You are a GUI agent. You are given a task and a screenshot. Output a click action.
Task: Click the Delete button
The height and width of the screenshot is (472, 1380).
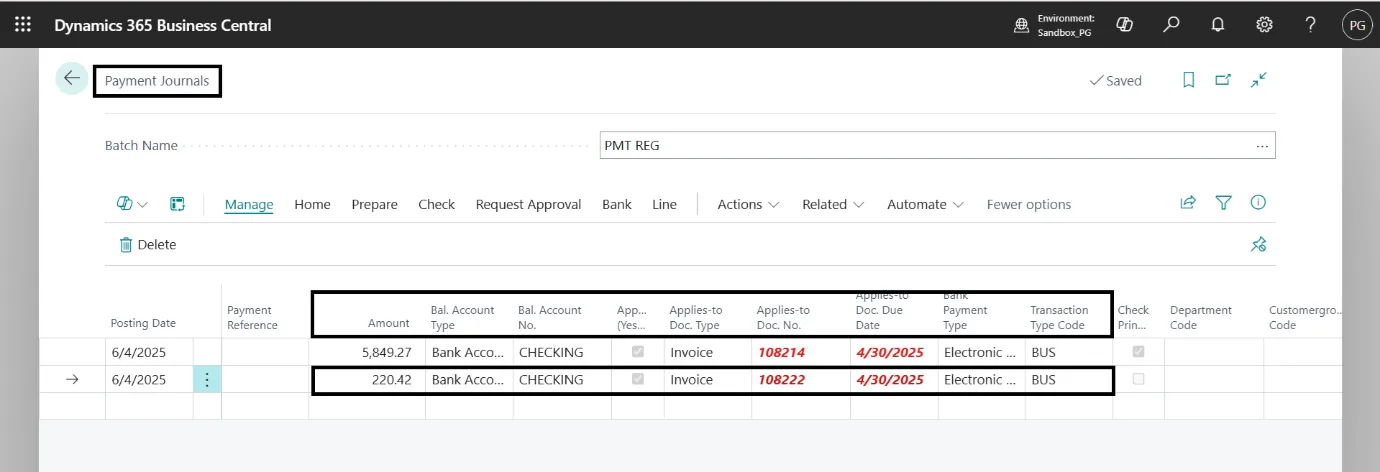click(x=148, y=244)
